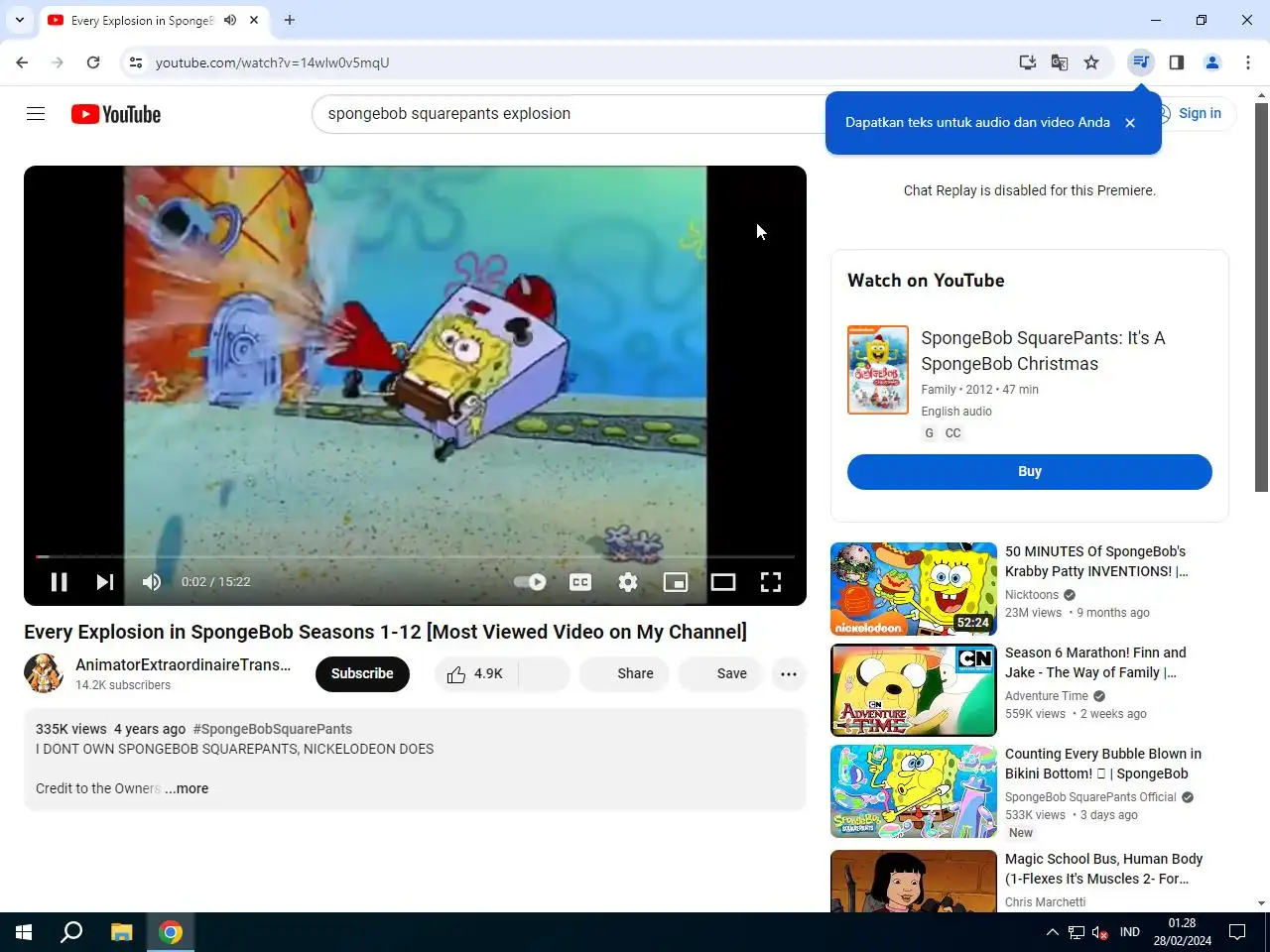Close the audio and video text popup
Image resolution: width=1270 pixels, height=952 pixels.
(x=1130, y=123)
